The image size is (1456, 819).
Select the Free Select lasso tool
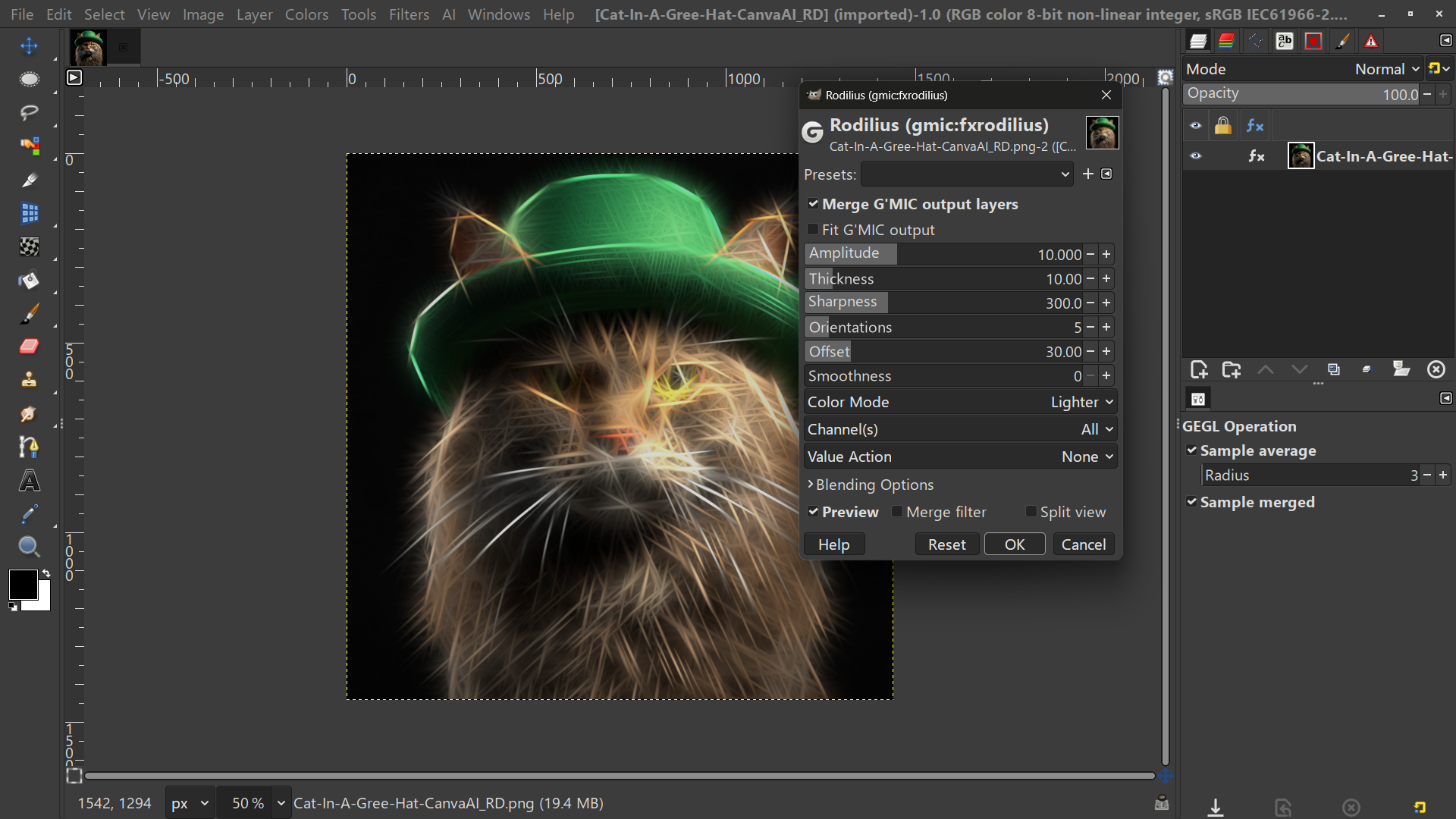[x=29, y=112]
